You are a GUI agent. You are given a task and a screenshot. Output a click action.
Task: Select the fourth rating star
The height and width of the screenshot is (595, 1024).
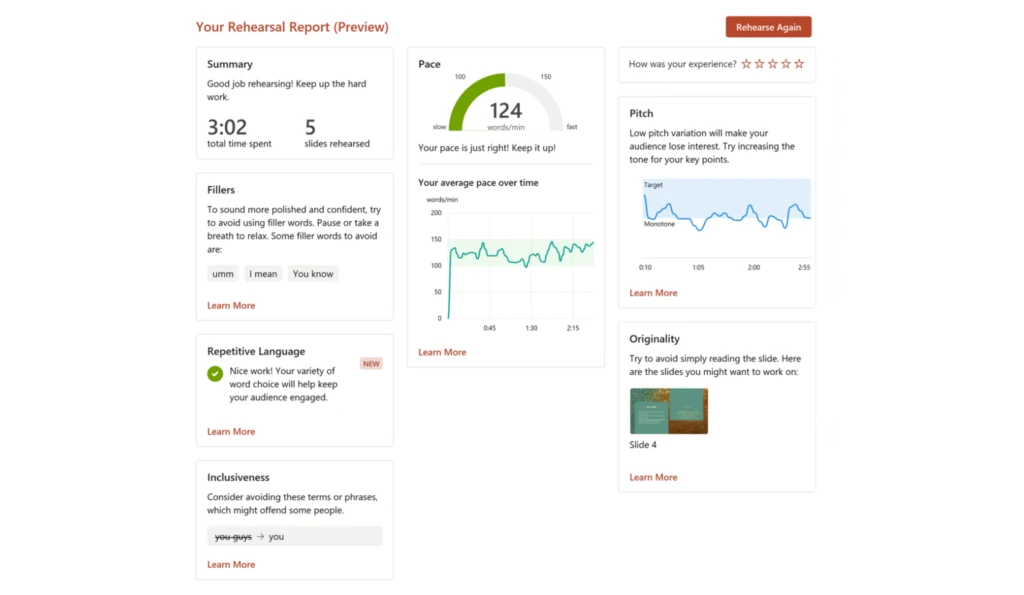click(x=785, y=64)
